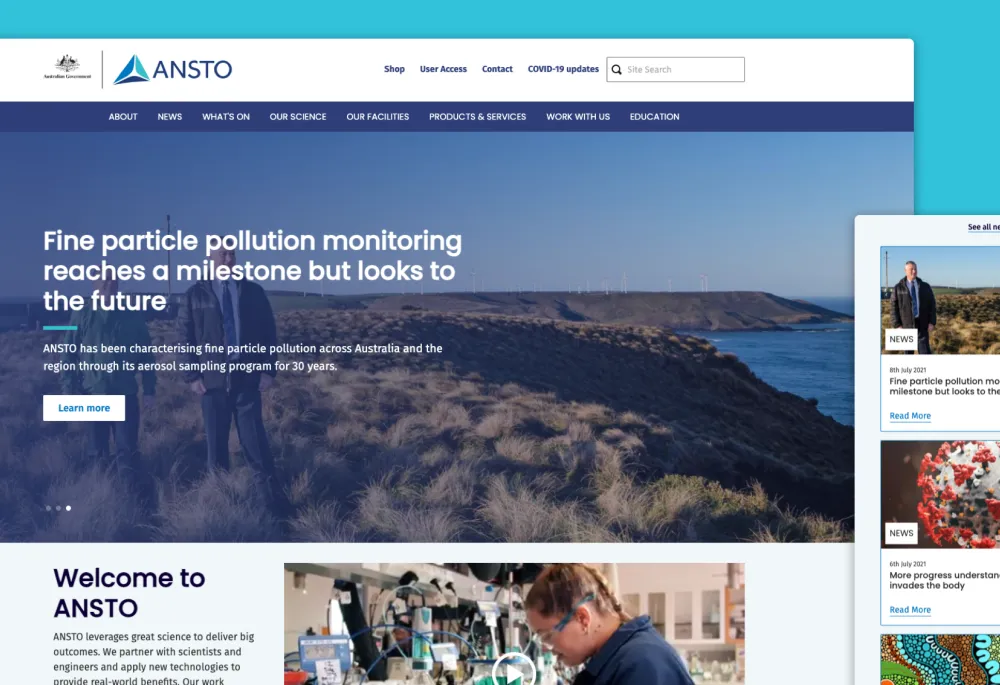The image size is (1000, 685).
Task: Open COVID-19 updates link
Action: point(563,70)
